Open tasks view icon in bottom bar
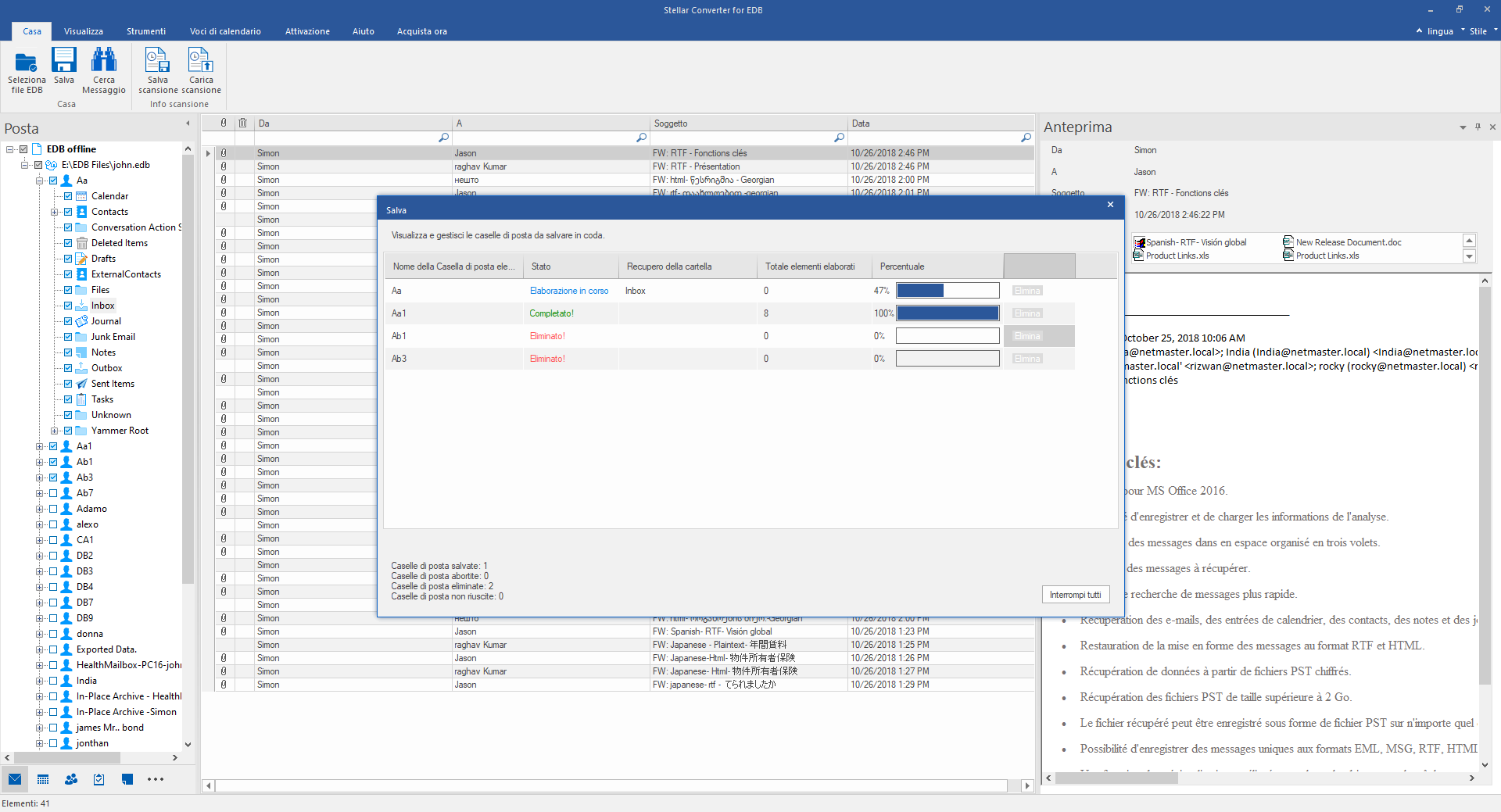This screenshot has width=1501, height=812. coord(99,779)
